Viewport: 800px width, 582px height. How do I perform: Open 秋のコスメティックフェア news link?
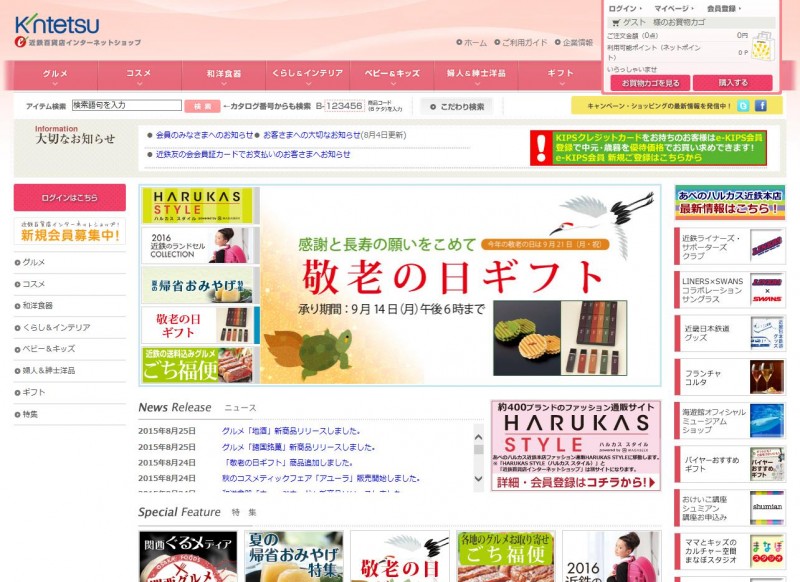click(x=321, y=478)
